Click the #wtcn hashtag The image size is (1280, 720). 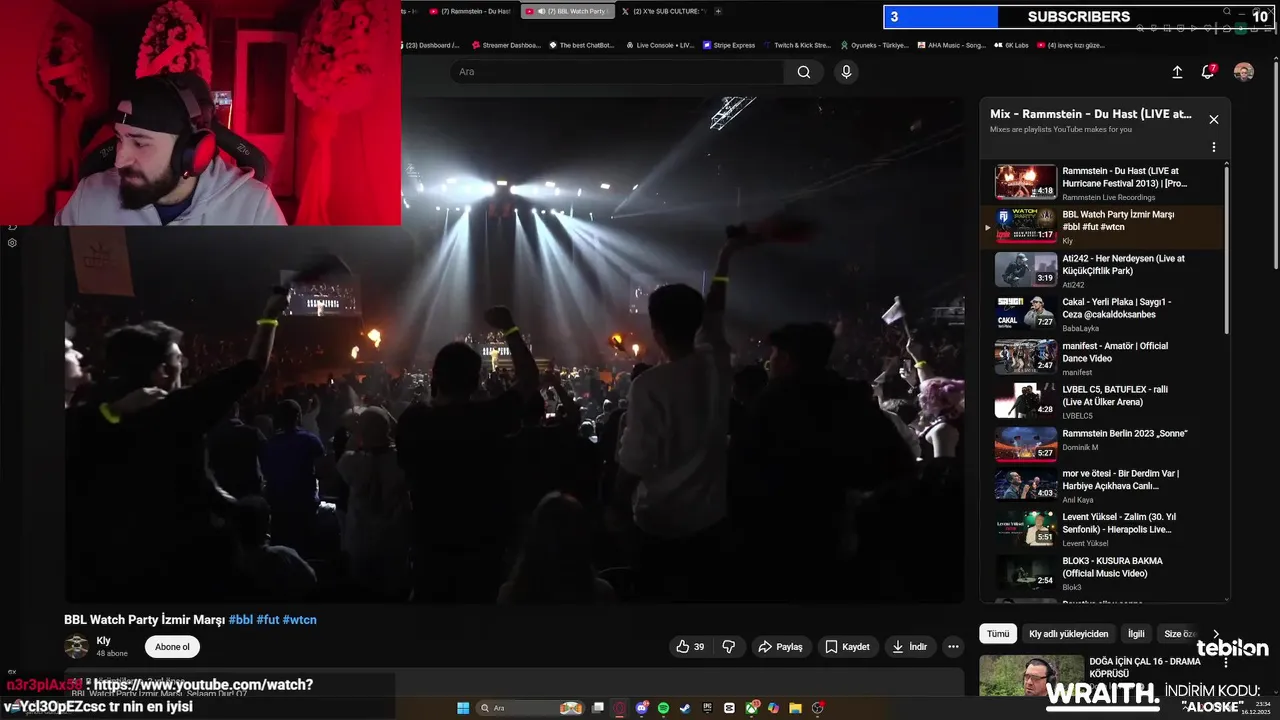(300, 620)
